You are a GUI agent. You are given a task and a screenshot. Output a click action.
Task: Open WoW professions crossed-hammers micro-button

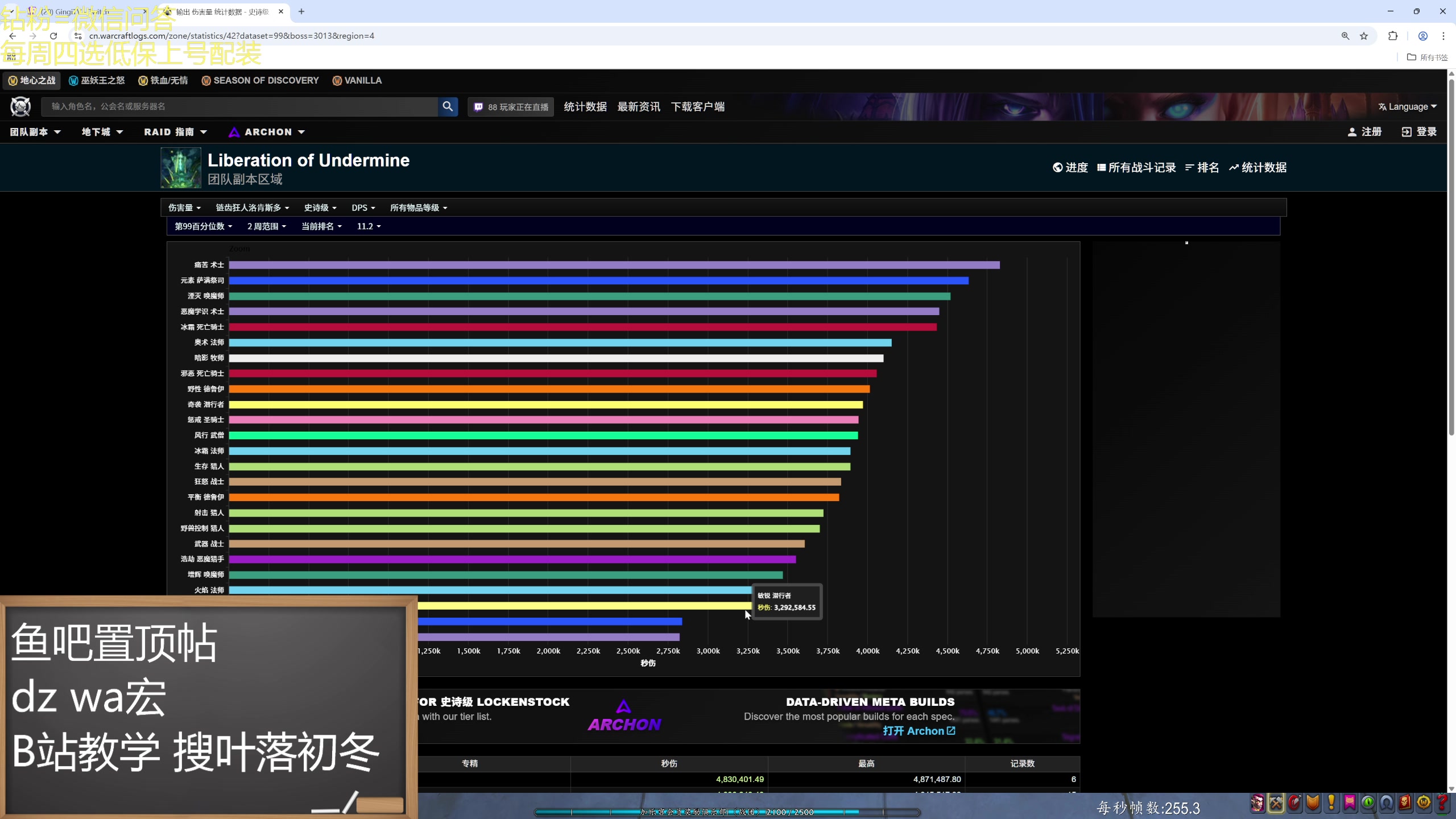[x=1276, y=803]
